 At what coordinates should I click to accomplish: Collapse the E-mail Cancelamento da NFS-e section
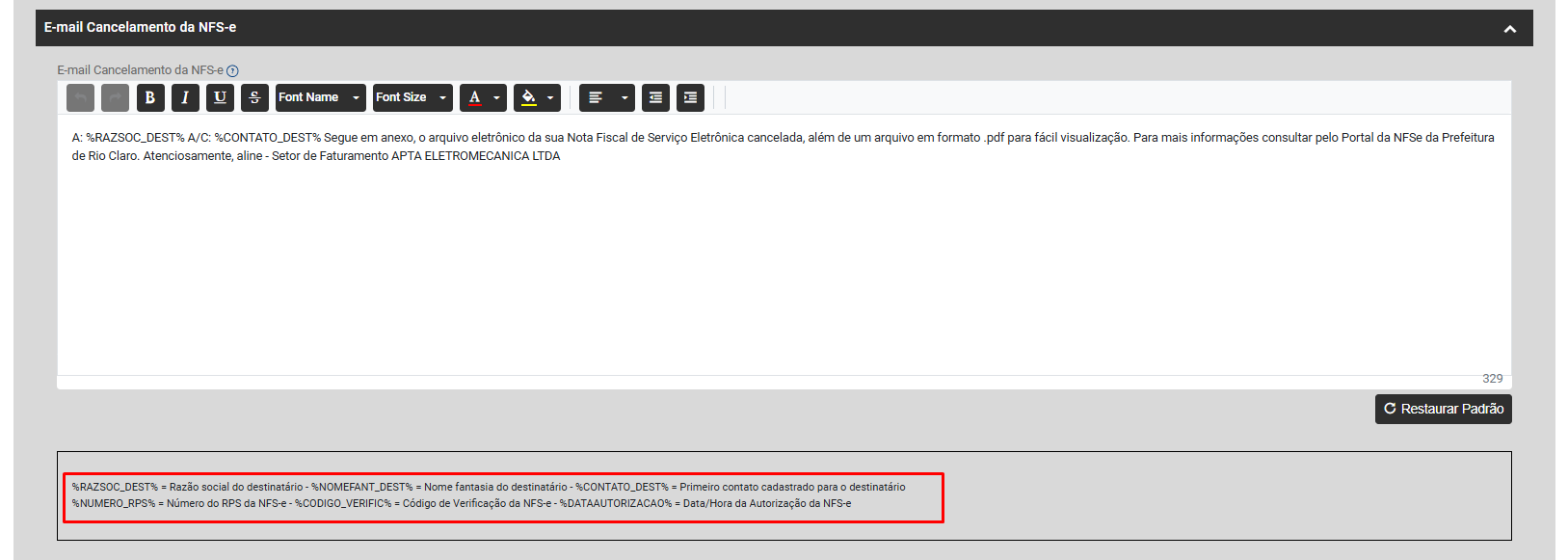(1509, 29)
